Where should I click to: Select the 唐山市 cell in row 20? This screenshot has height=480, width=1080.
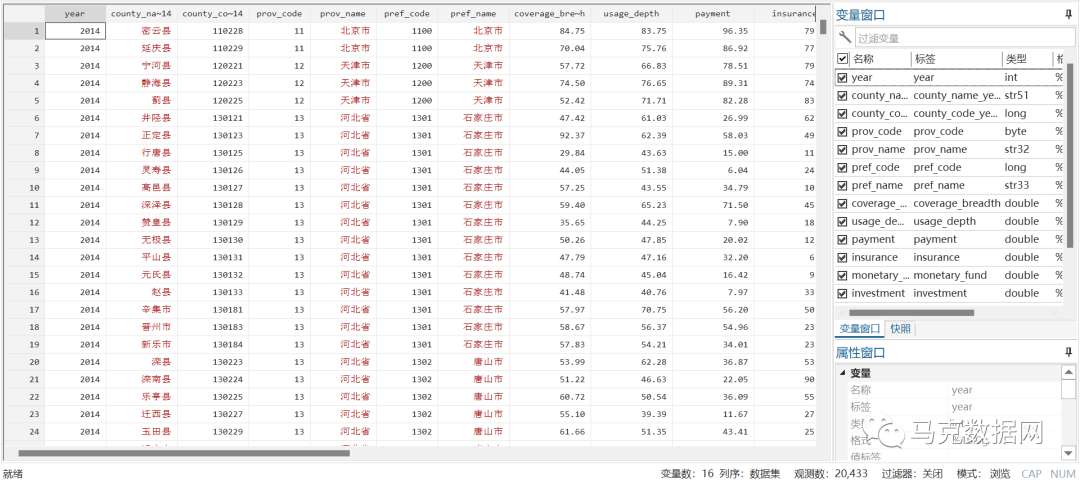(473, 362)
